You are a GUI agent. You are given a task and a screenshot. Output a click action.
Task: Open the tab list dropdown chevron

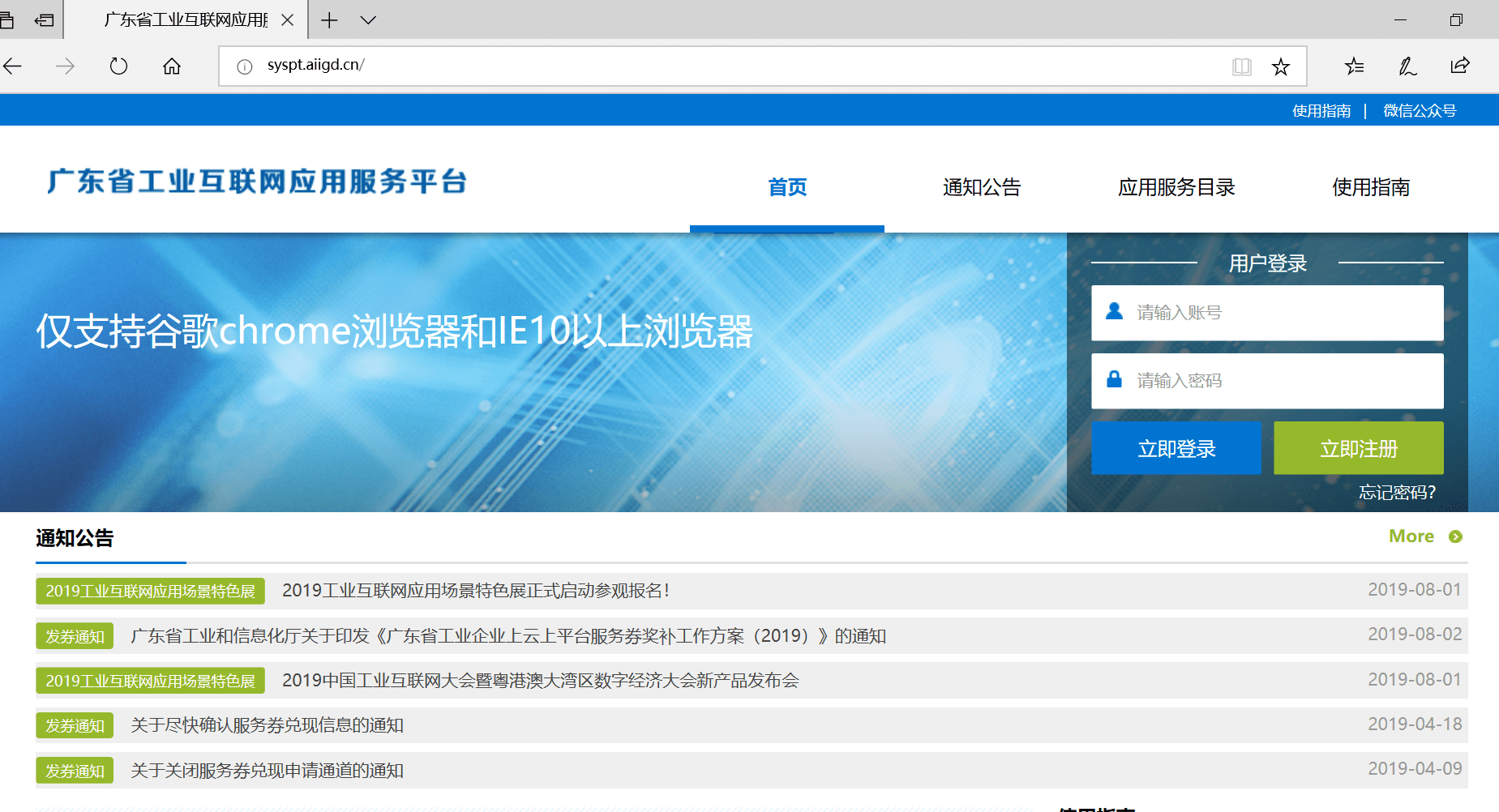click(368, 20)
